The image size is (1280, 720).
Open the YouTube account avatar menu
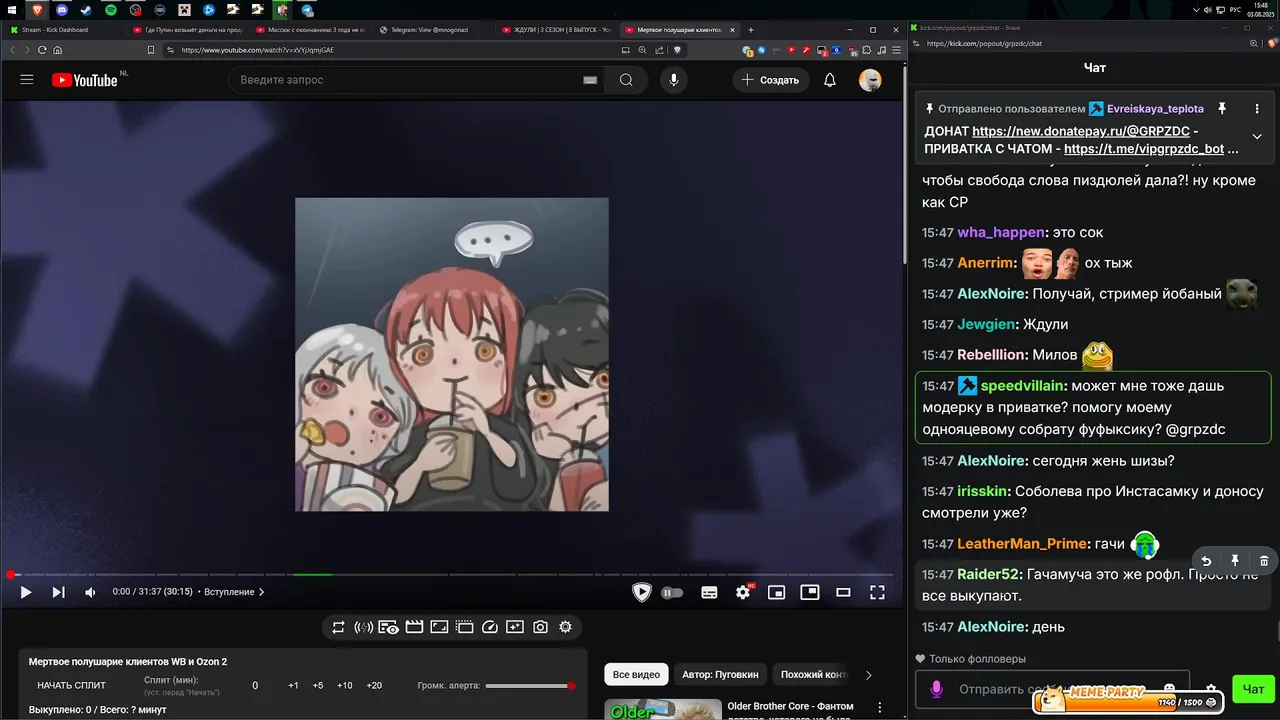(870, 80)
